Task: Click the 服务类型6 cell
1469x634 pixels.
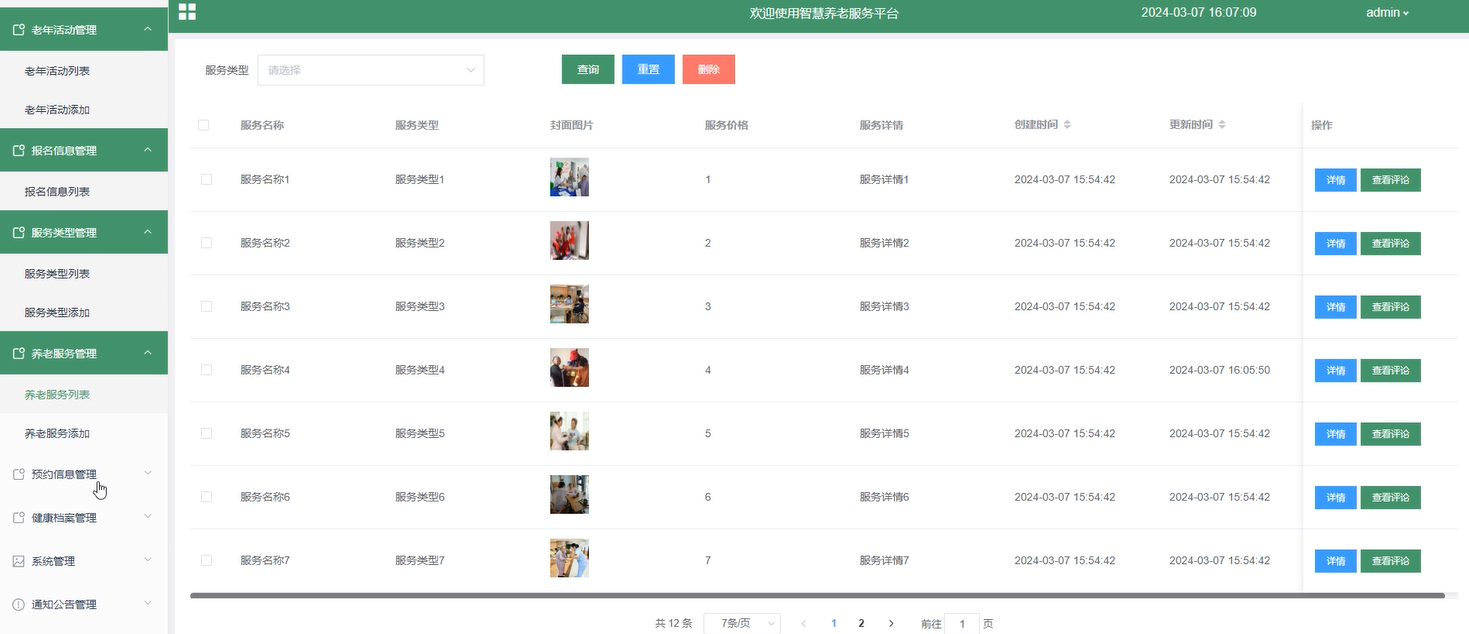Action: [420, 497]
